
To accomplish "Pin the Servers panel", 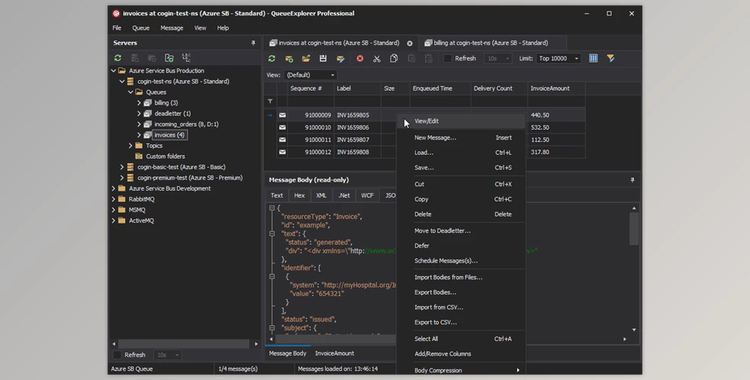I will [x=253, y=43].
